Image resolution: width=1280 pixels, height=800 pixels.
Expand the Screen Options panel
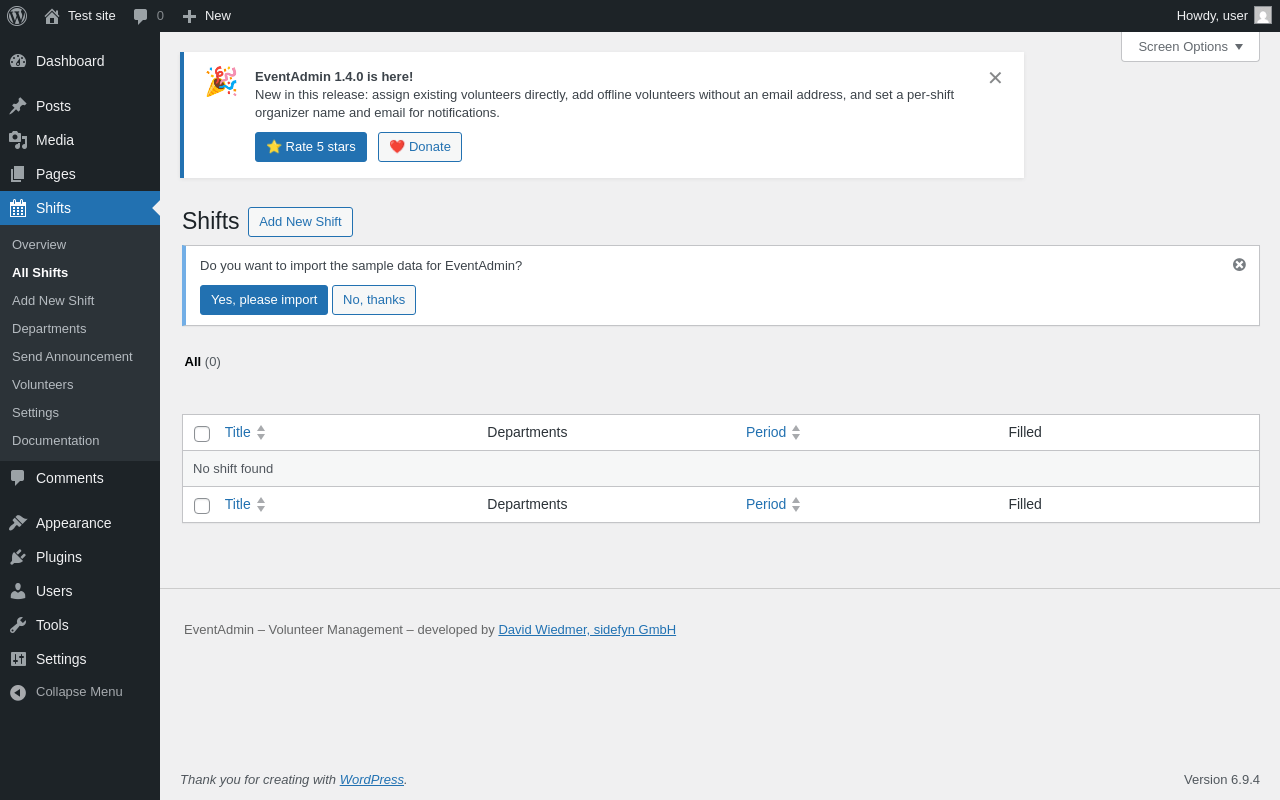pyautogui.click(x=1190, y=46)
